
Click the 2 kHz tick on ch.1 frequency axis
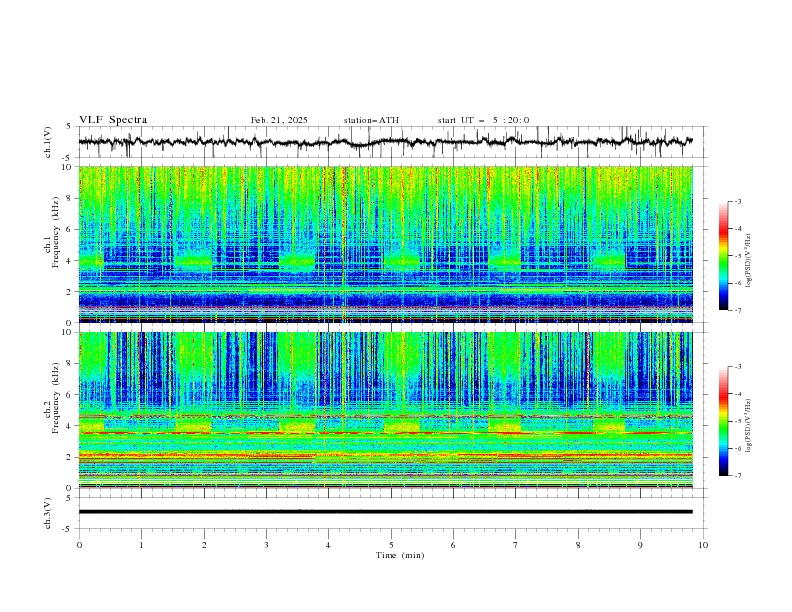coord(71,292)
